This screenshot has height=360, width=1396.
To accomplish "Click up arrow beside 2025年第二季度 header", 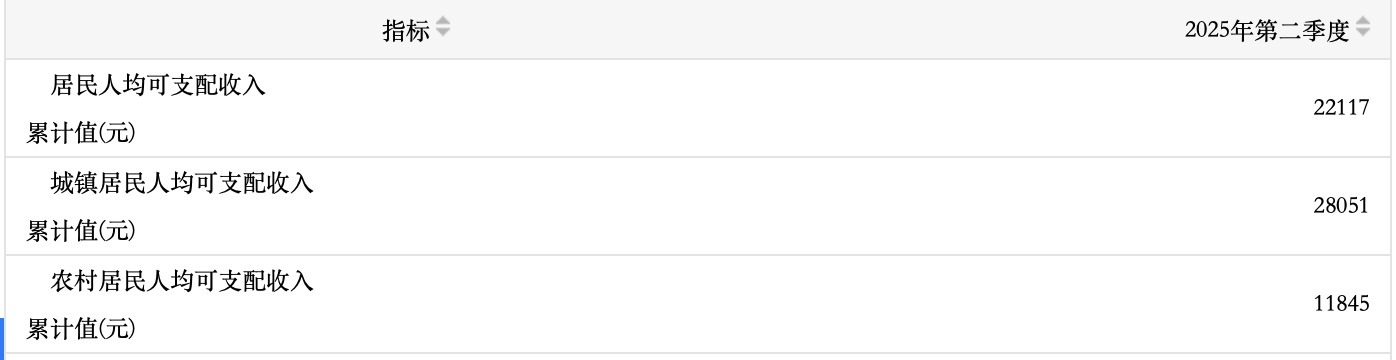I will (x=1362, y=23).
